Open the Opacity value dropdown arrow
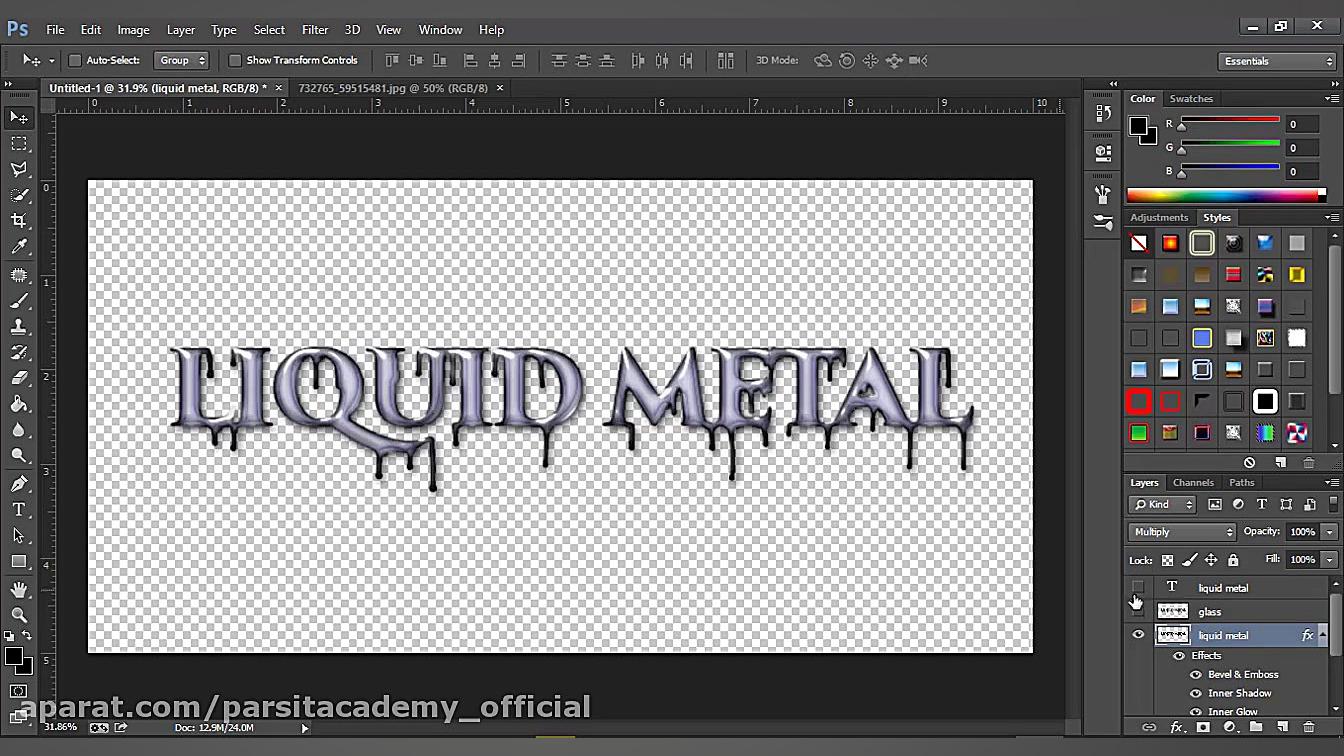 tap(1329, 532)
